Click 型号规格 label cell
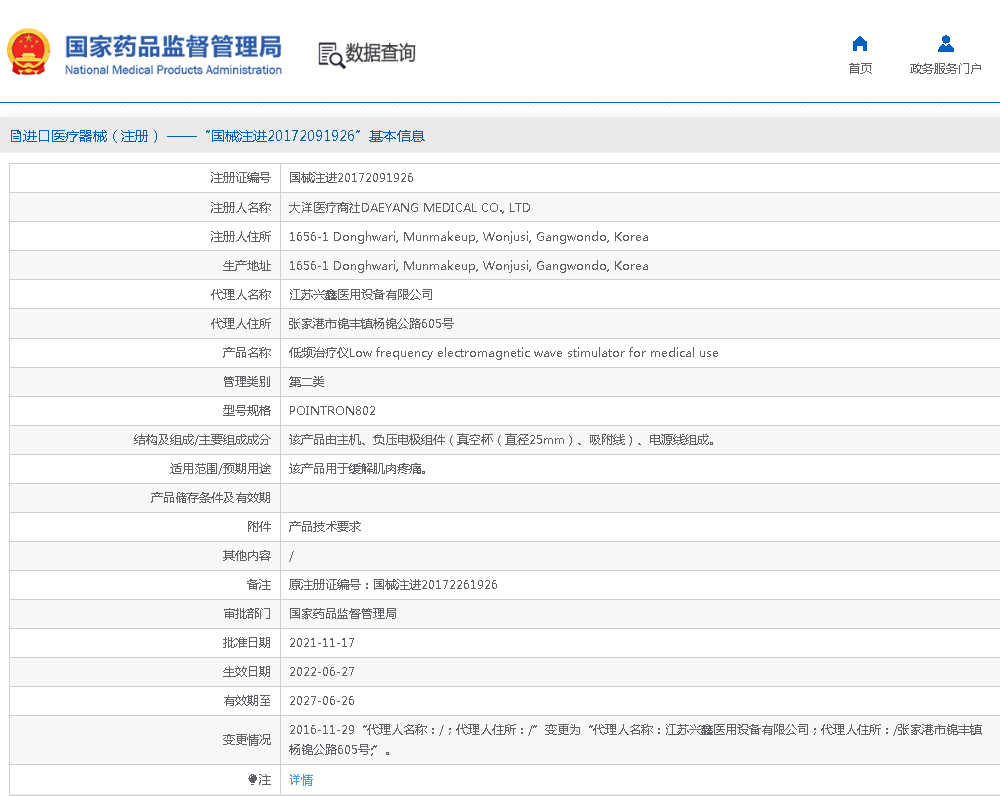 [x=145, y=410]
